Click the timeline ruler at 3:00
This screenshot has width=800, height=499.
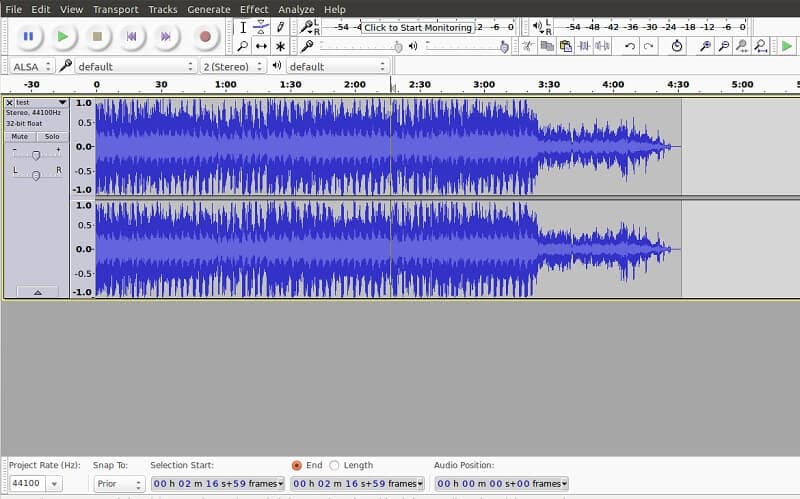(484, 84)
